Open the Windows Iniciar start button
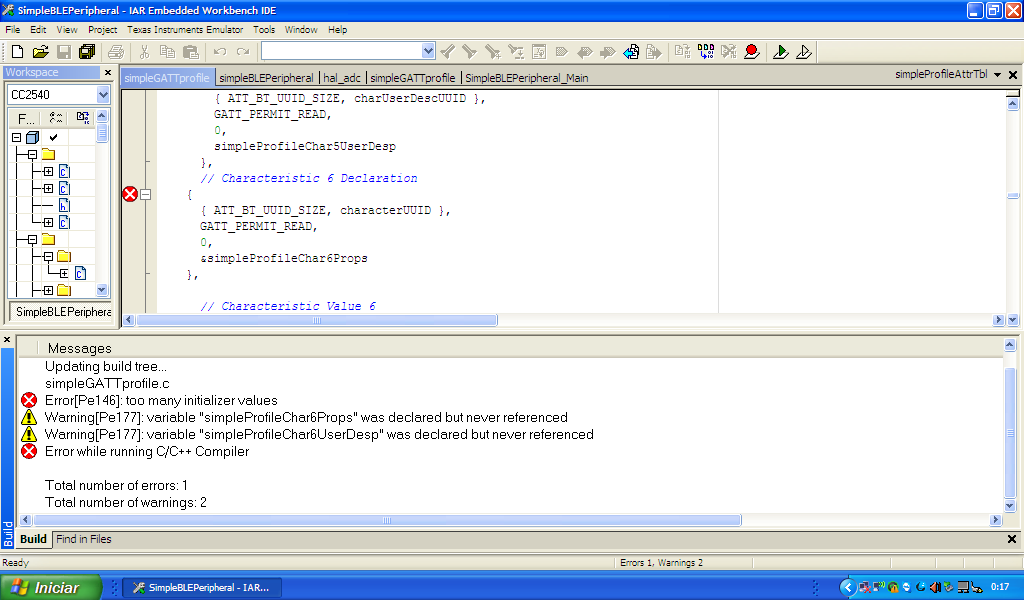The height and width of the screenshot is (600, 1024). click(51, 588)
